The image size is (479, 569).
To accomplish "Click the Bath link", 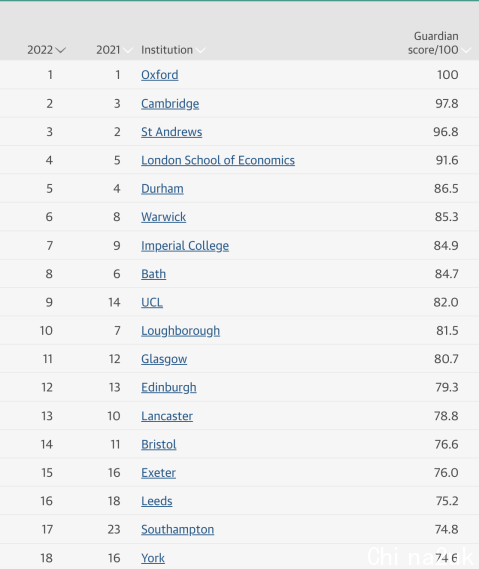I will (153, 274).
